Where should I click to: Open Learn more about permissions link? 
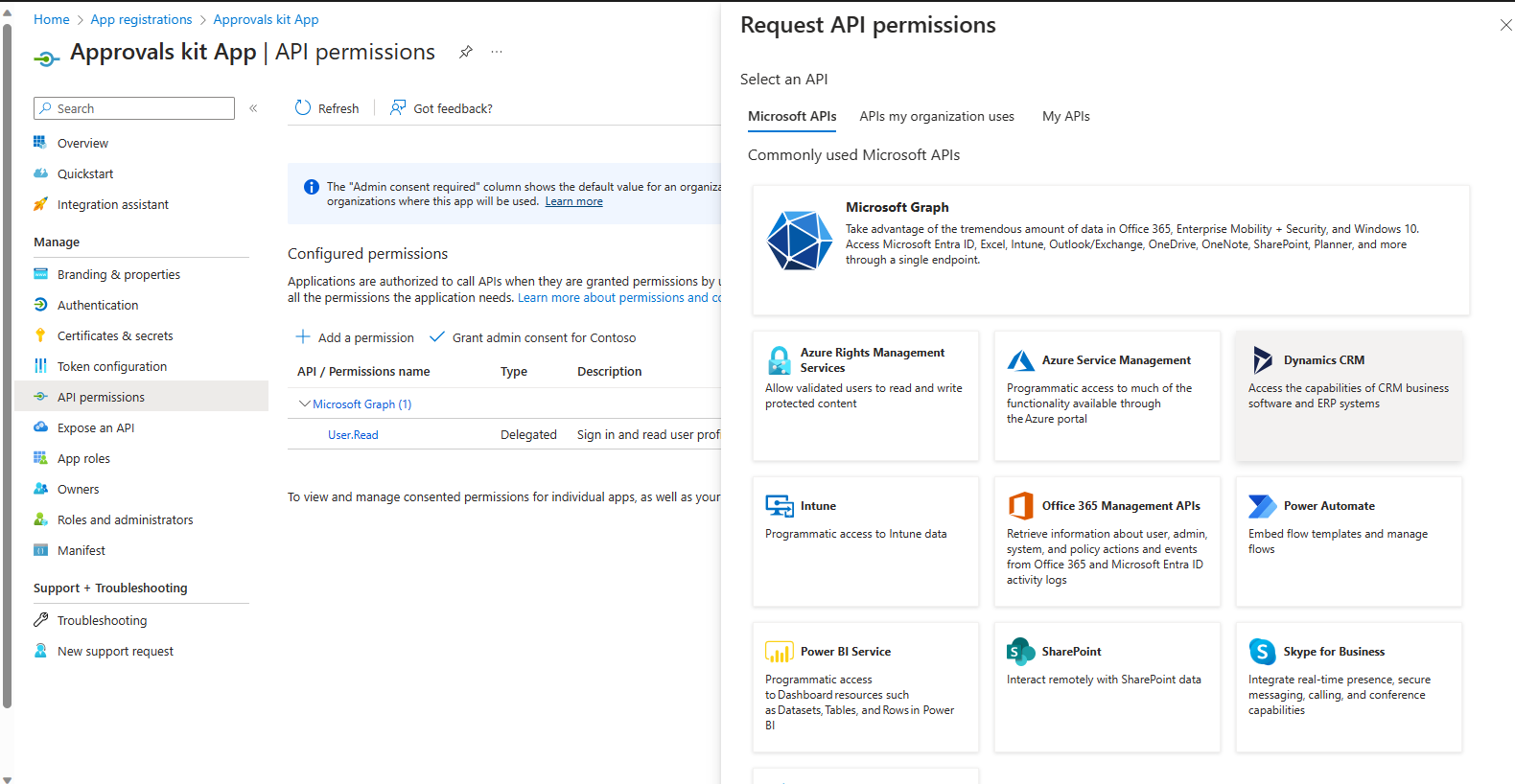(619, 298)
